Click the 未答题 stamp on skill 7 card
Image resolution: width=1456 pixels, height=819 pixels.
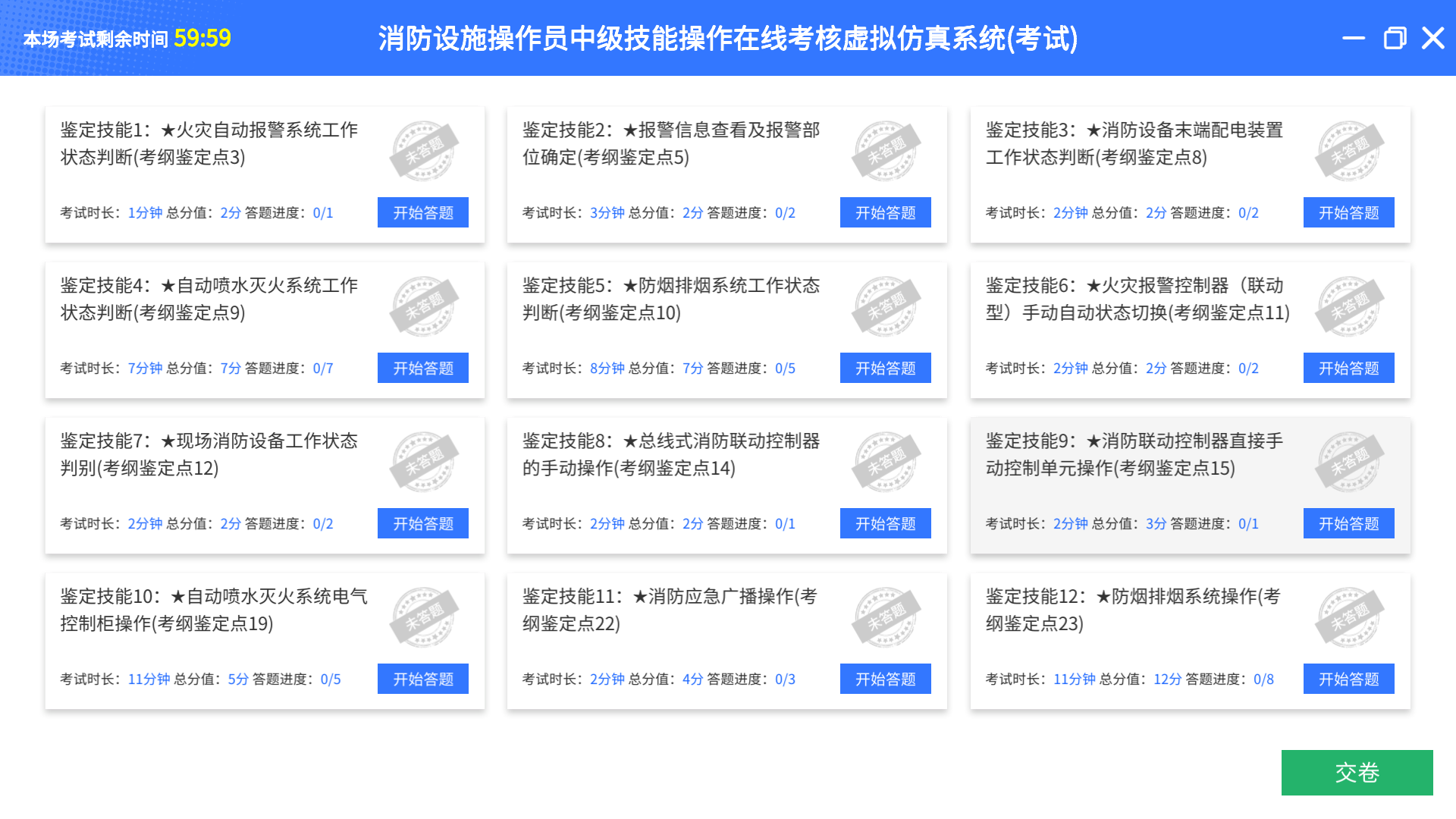click(x=423, y=462)
